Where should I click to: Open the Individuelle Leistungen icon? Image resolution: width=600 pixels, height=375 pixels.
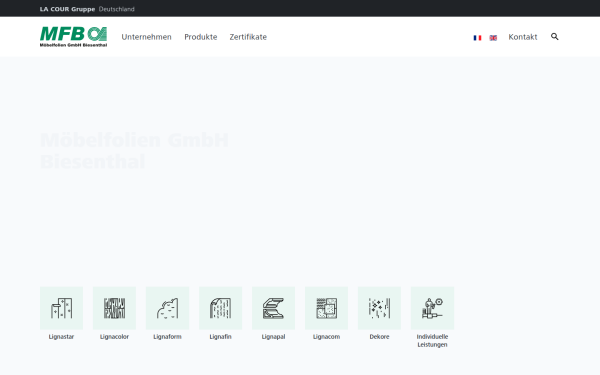click(x=432, y=308)
